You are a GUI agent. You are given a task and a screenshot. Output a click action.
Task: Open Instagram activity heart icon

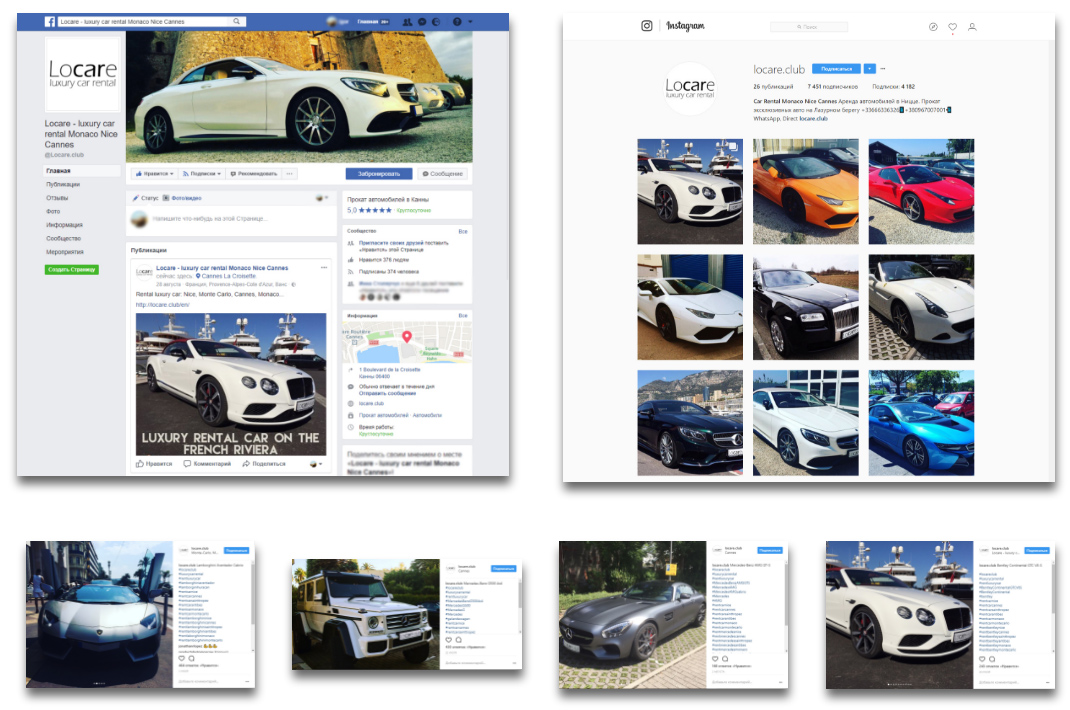pos(953,27)
